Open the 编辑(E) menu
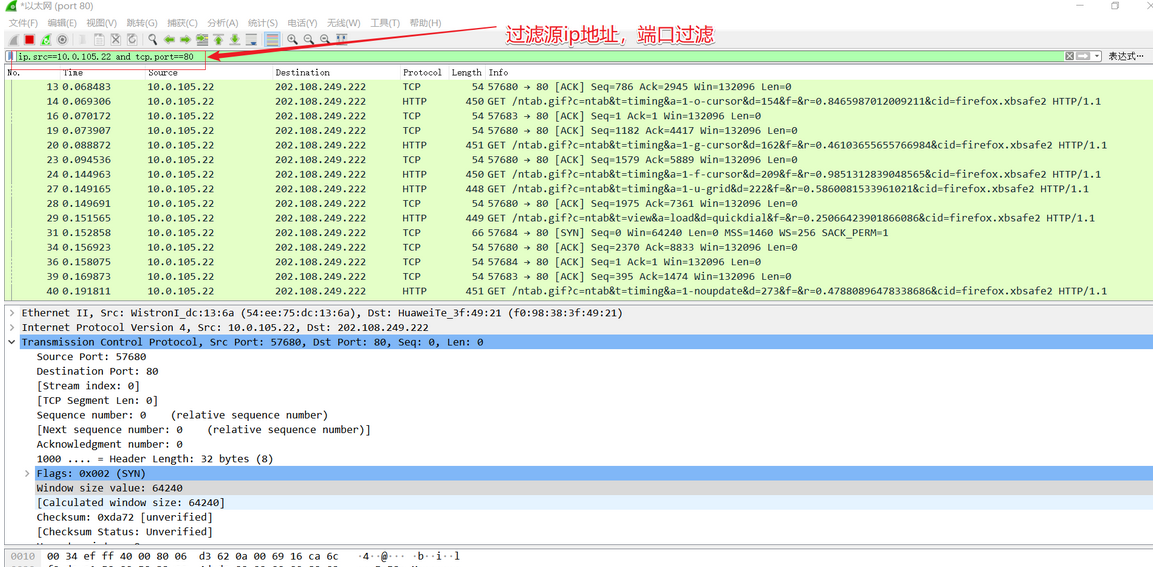This screenshot has width=1153, height=567. [62, 24]
